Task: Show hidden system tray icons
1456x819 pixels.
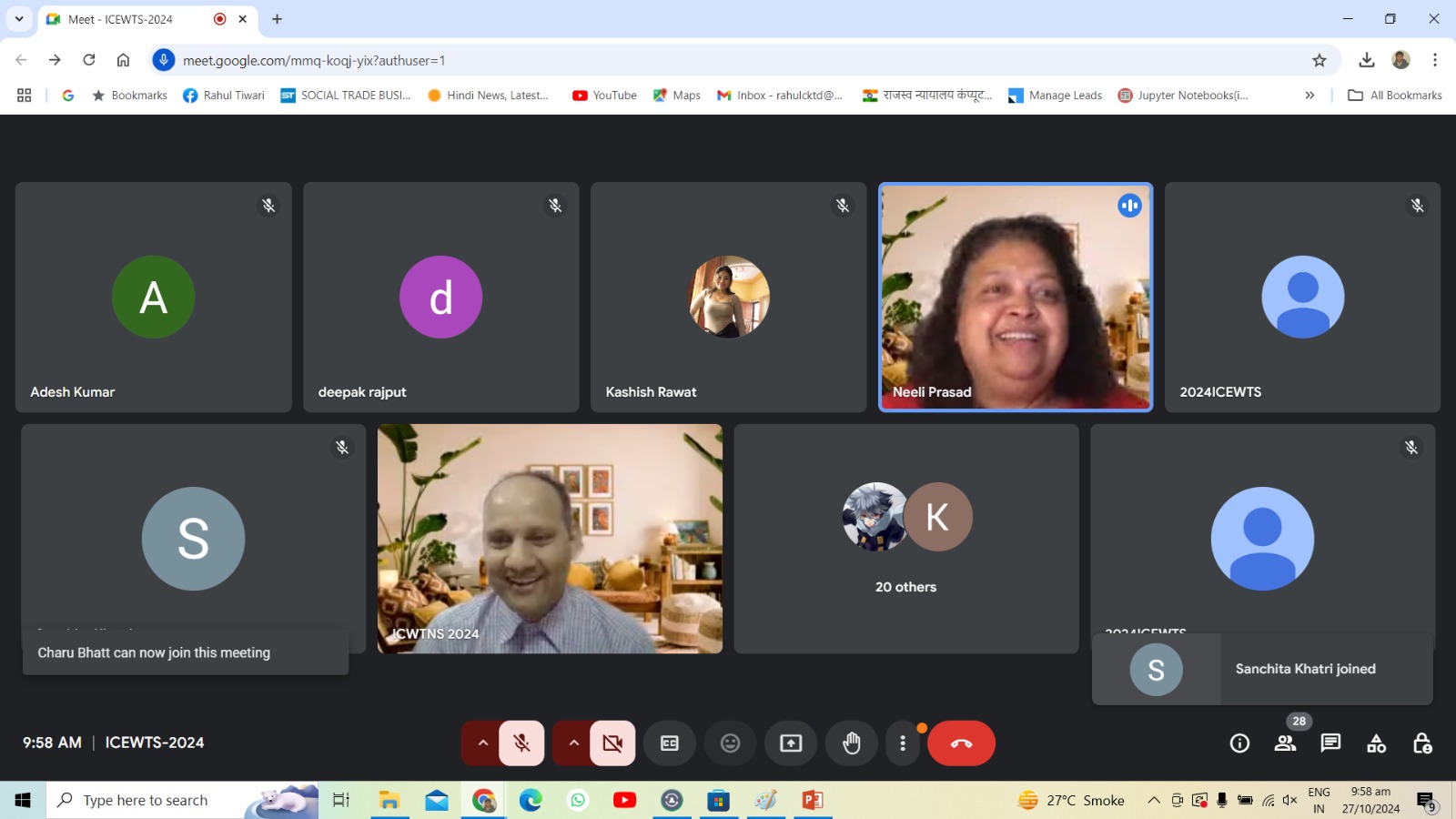Action: click(1154, 800)
